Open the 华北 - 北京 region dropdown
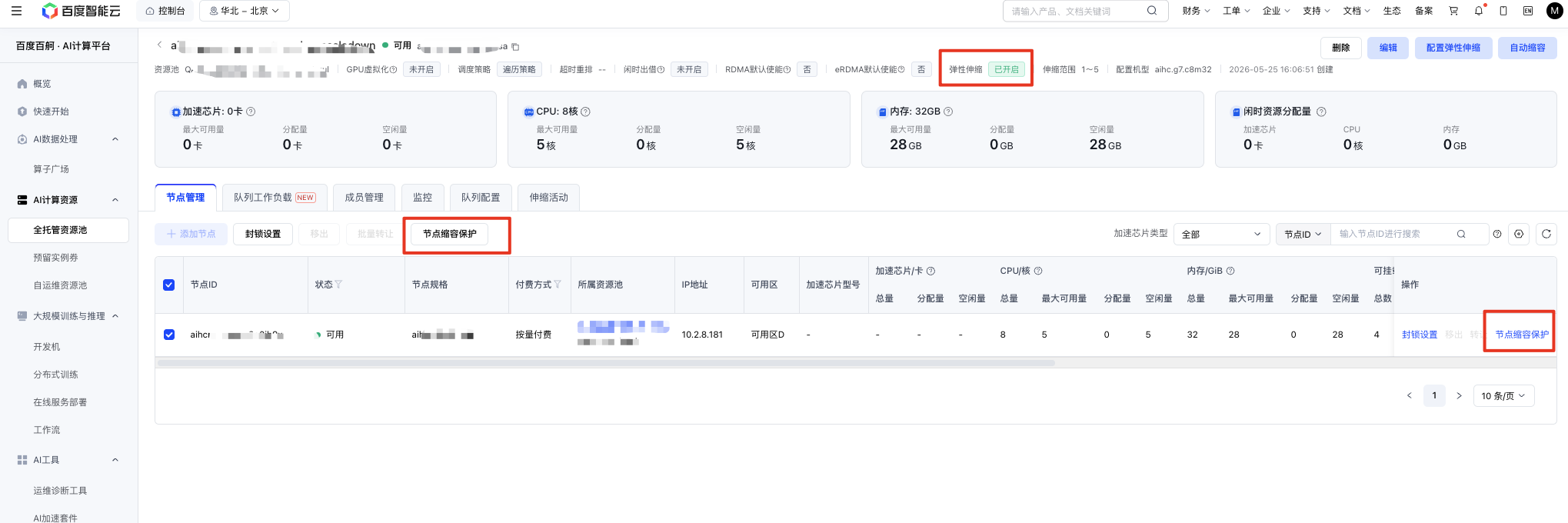1568x523 pixels. [245, 11]
